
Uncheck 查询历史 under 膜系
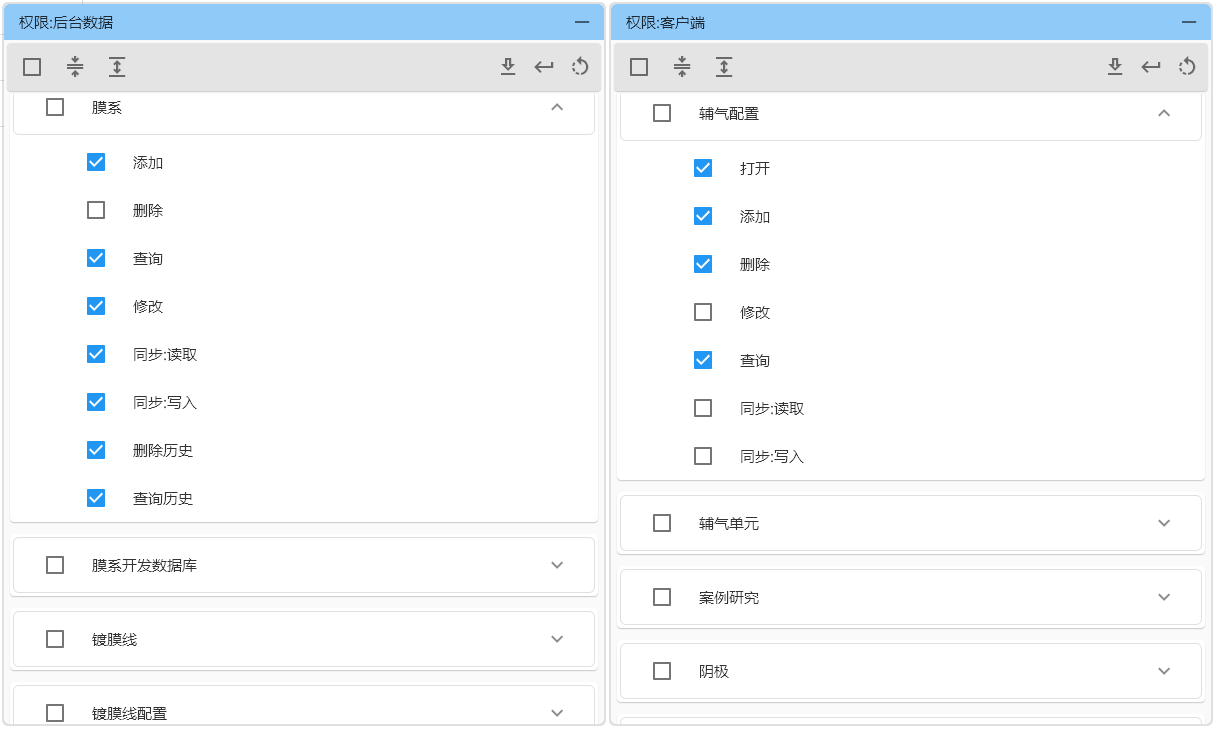[96, 498]
